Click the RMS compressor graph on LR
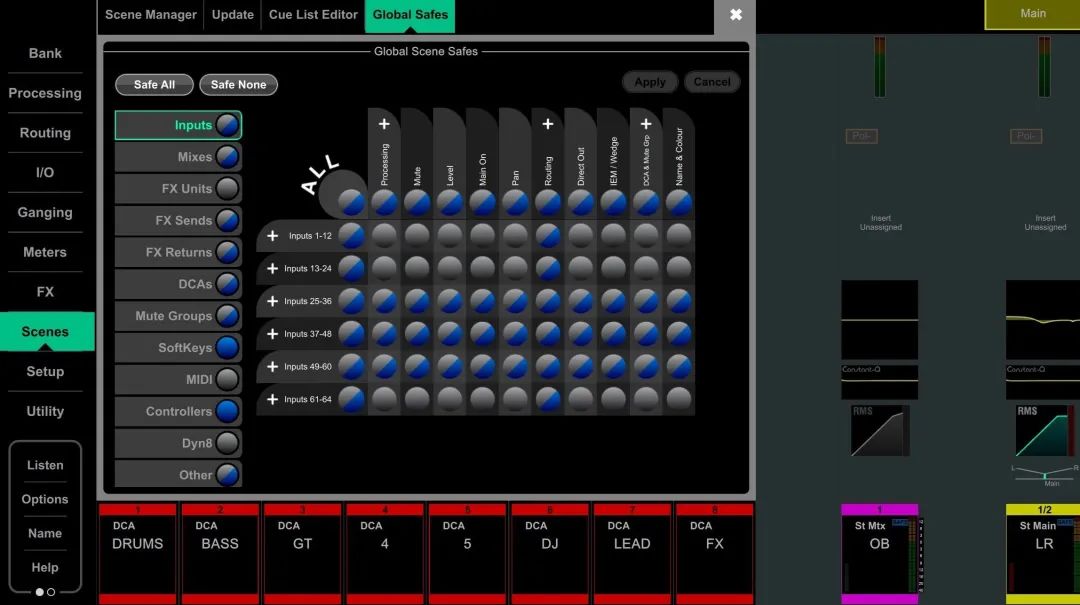This screenshot has width=1080, height=605. click(1040, 431)
